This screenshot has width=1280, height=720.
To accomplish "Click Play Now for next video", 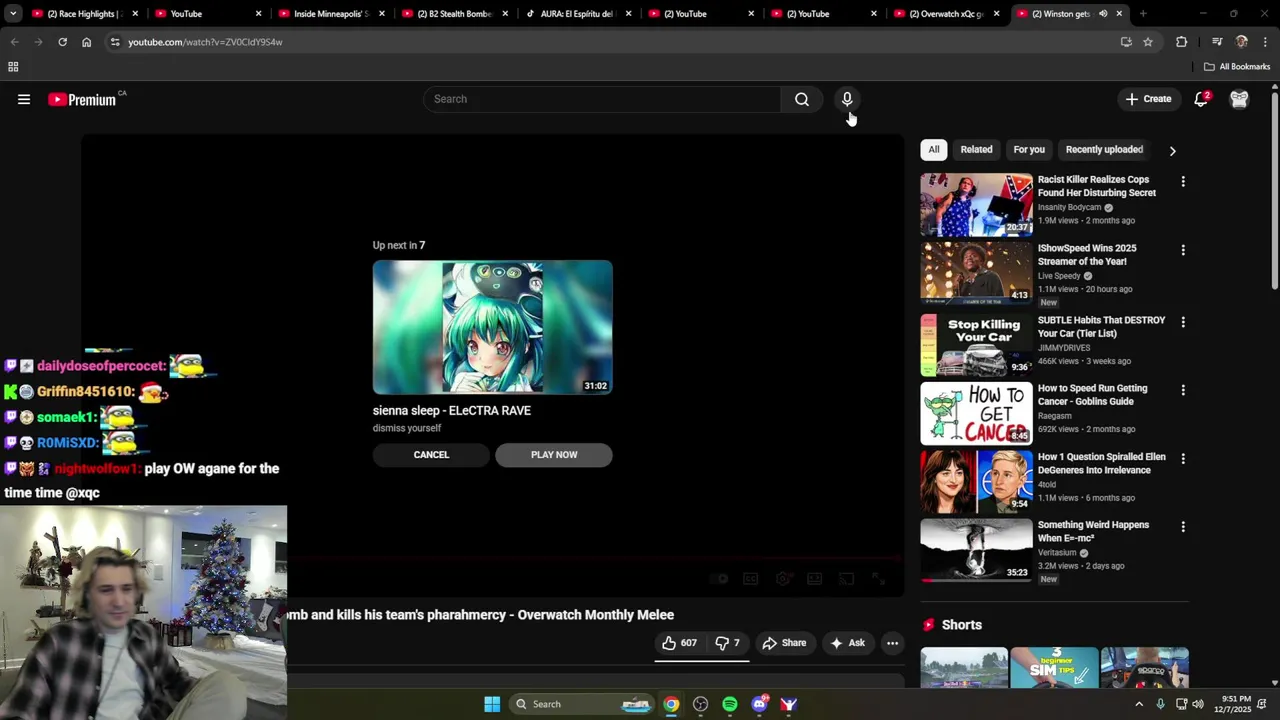I will point(554,455).
